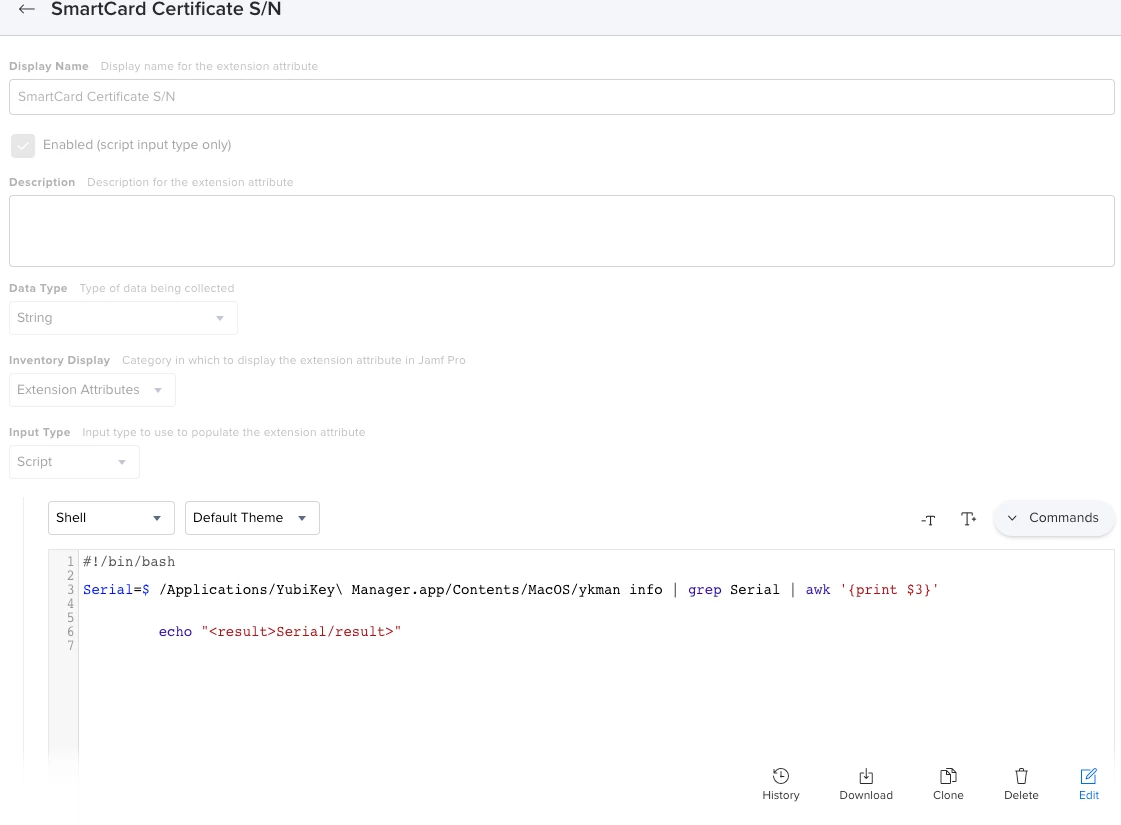Click the Data Type label
This screenshot has width=1121, height=825.
[x=38, y=288]
